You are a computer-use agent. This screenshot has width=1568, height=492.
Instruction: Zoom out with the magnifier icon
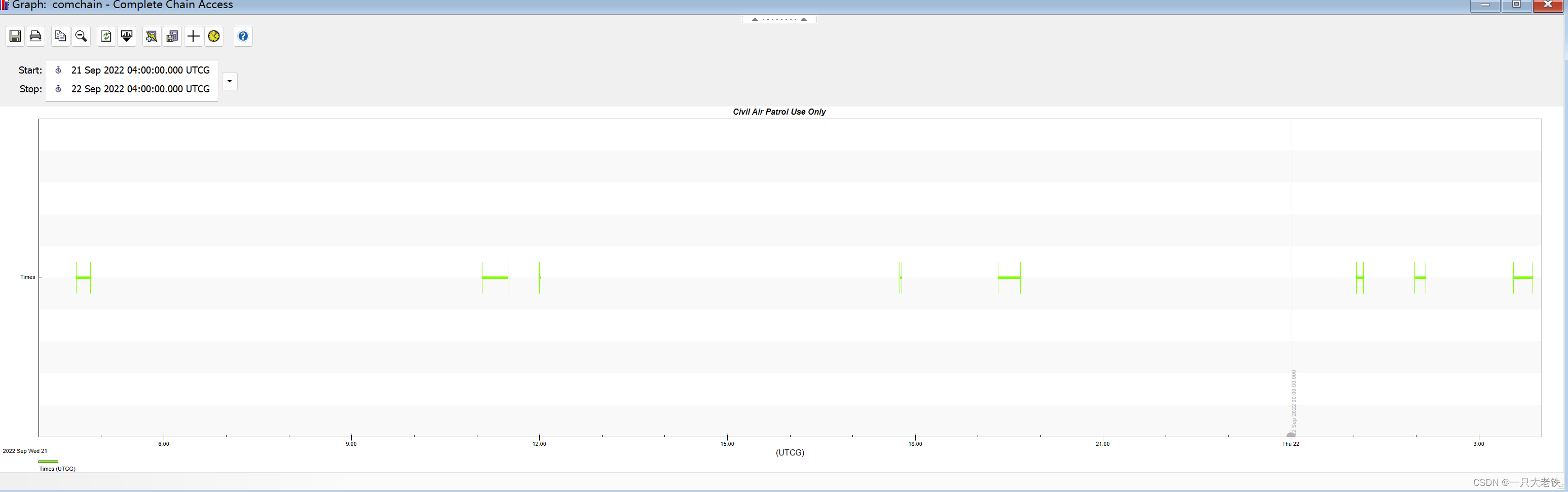coord(81,37)
